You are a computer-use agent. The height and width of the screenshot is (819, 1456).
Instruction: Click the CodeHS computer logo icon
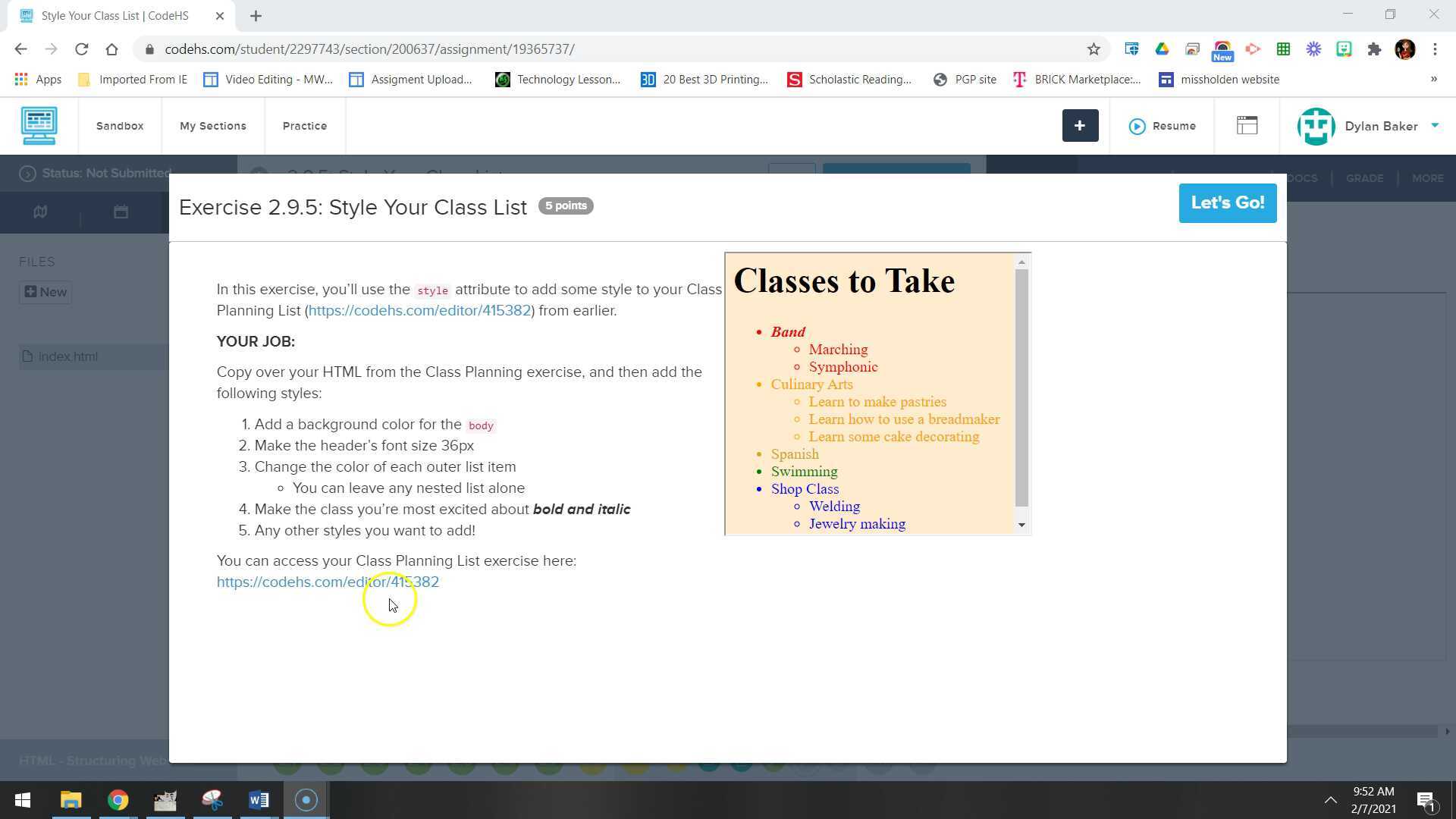tap(39, 126)
